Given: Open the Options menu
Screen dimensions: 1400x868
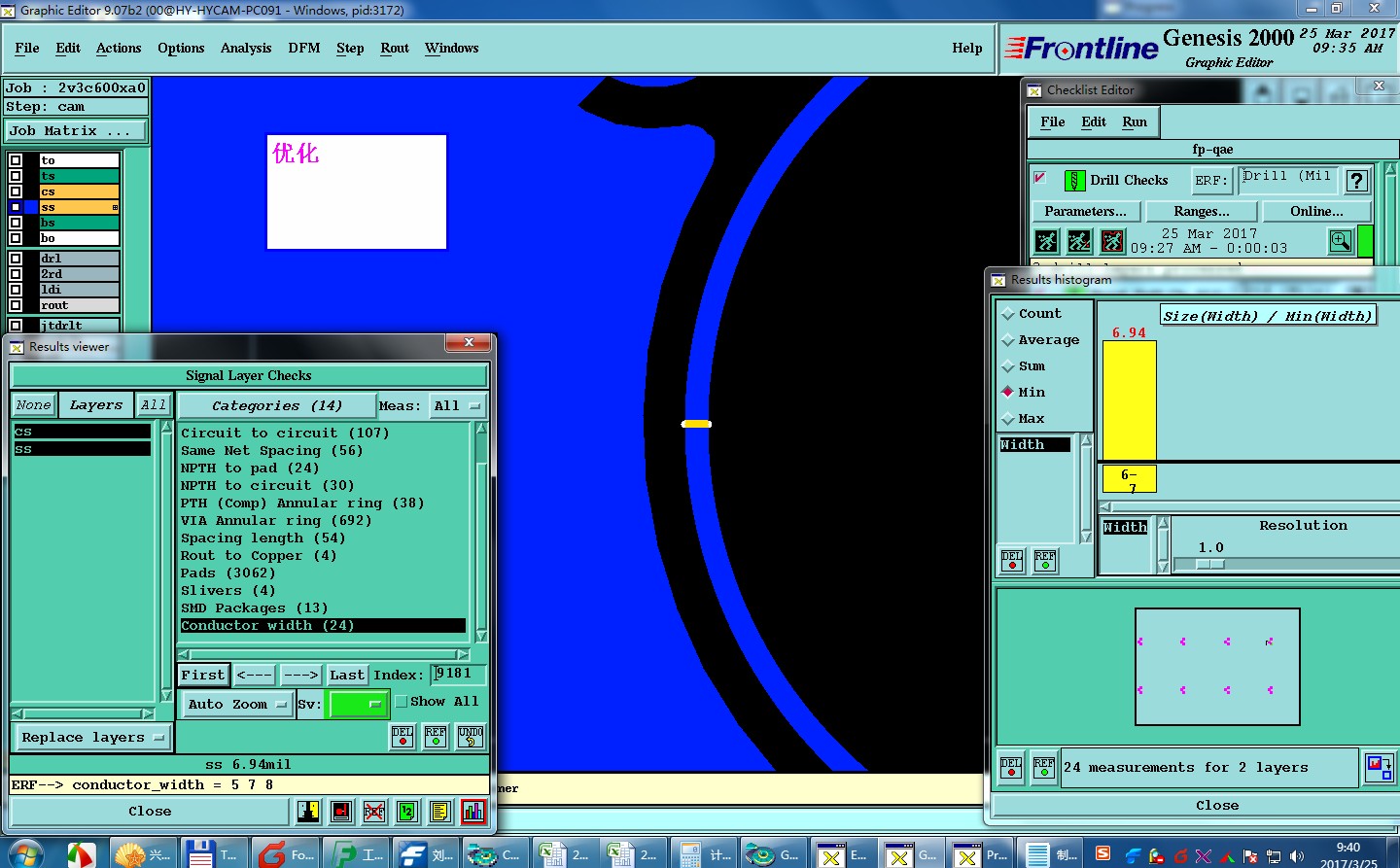Looking at the screenshot, I should tap(181, 49).
